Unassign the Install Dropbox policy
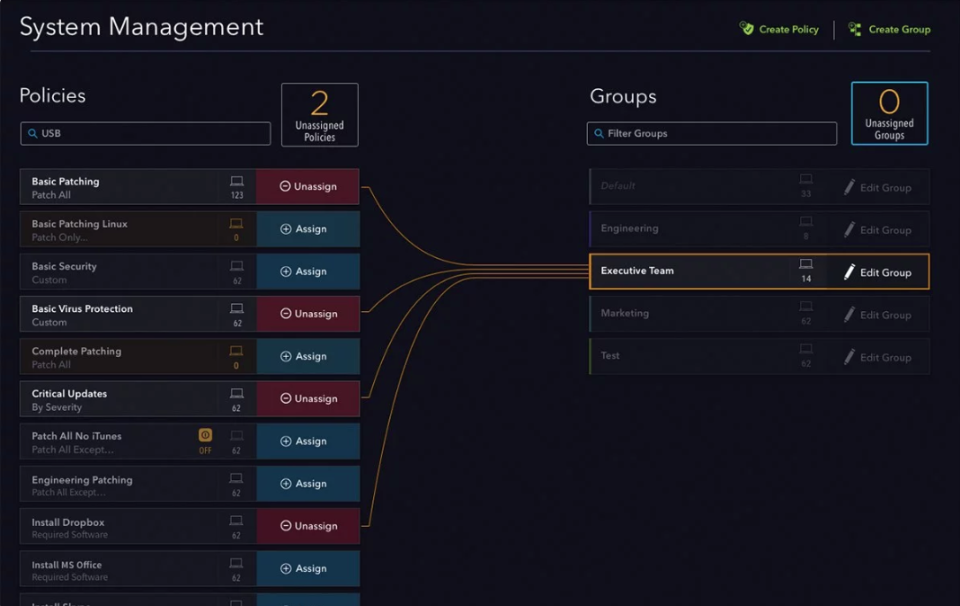 [x=308, y=526]
